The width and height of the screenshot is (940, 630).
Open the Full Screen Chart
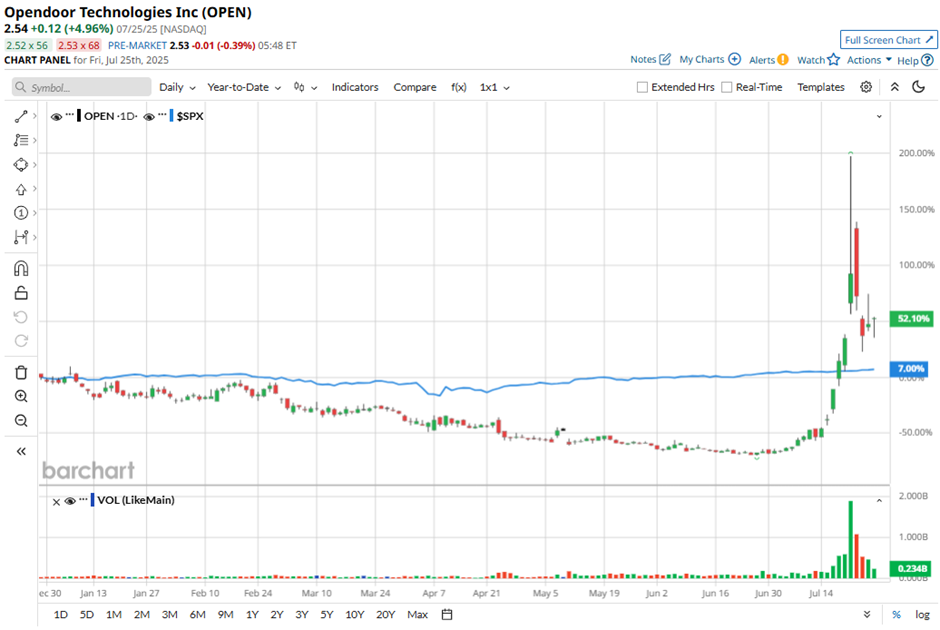[x=888, y=40]
